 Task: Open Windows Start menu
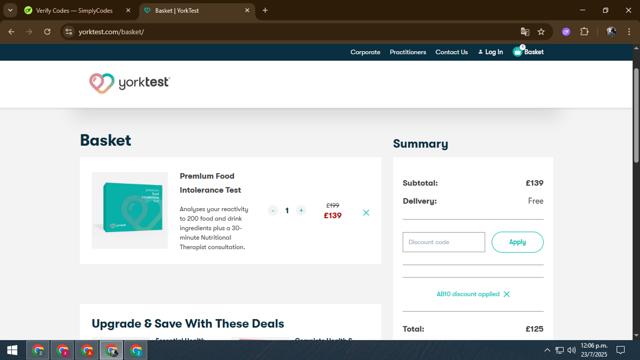(x=12, y=350)
